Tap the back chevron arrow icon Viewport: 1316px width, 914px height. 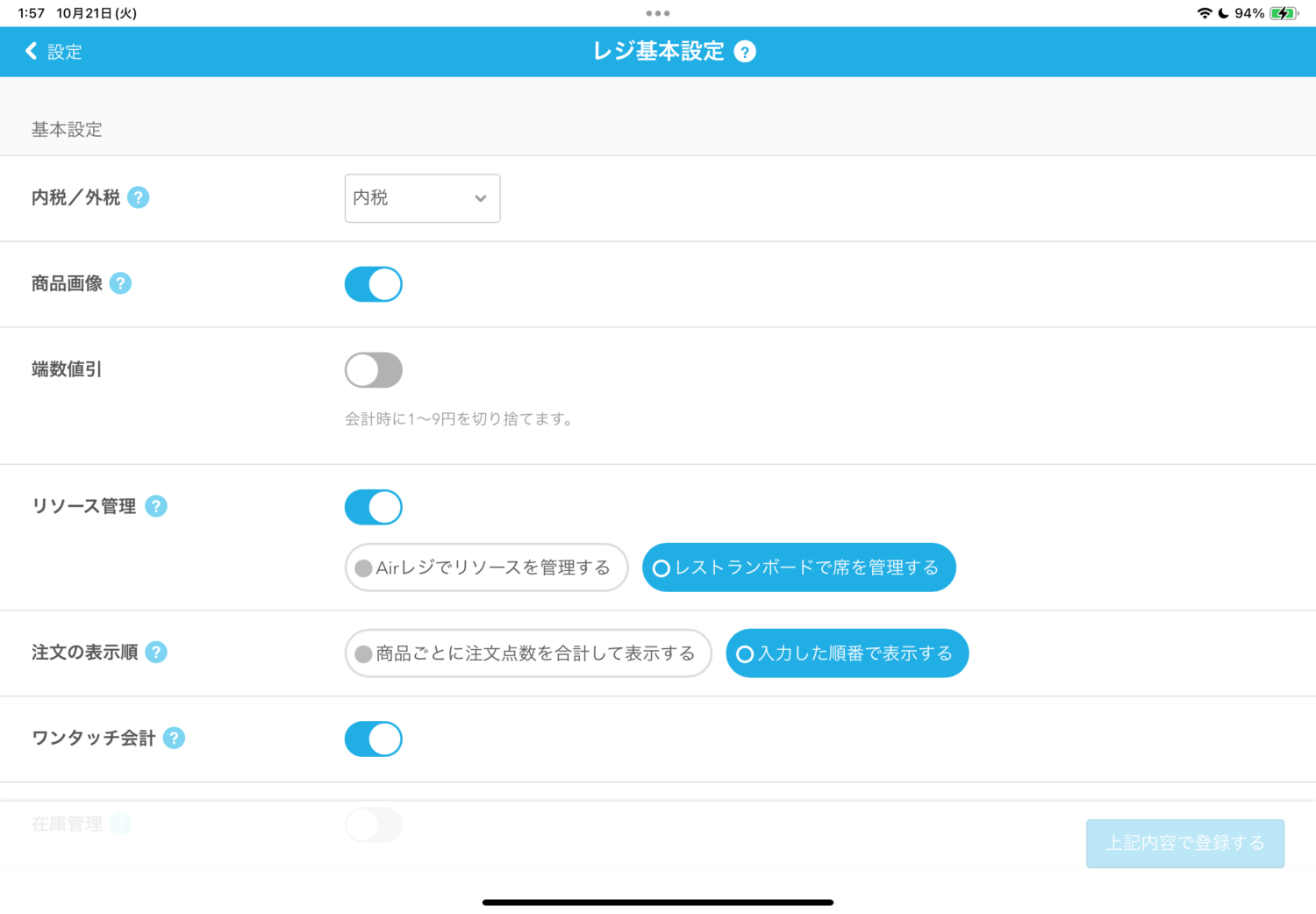32,52
